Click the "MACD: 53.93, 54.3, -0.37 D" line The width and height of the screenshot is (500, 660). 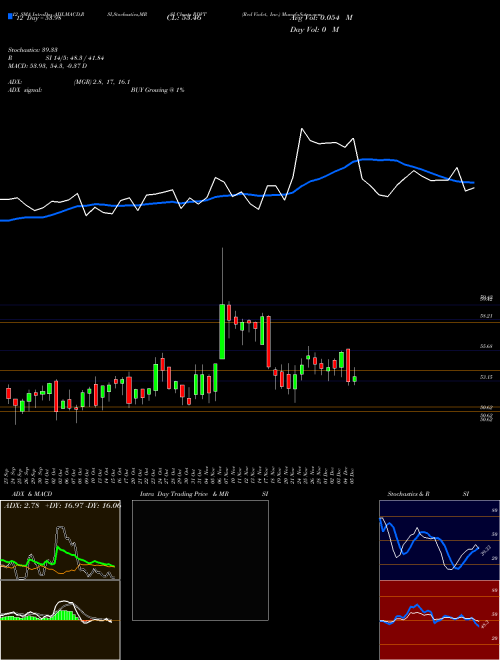[x=48, y=66]
